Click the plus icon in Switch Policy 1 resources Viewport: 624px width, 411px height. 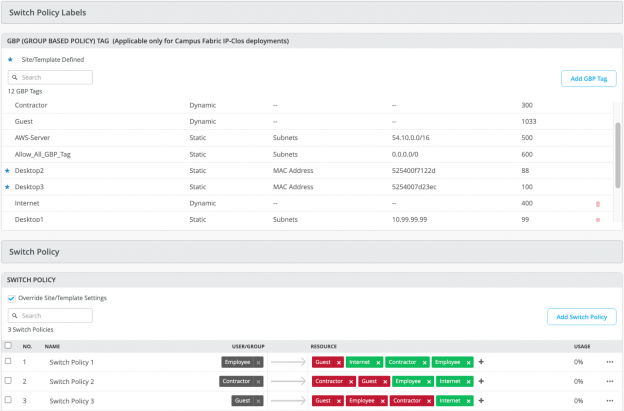(481, 362)
